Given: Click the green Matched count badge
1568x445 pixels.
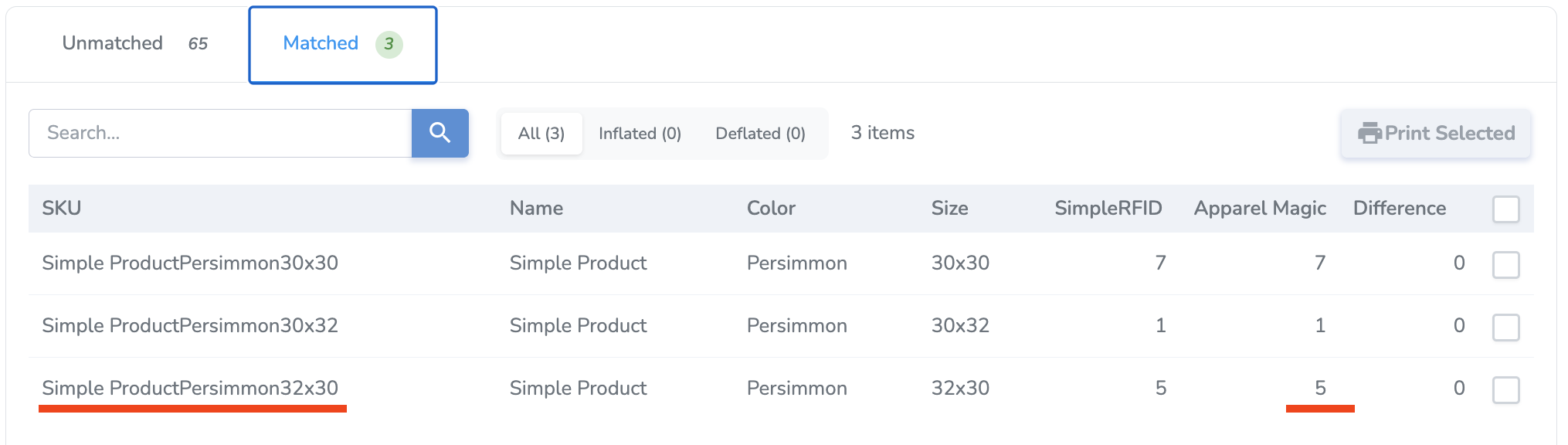Looking at the screenshot, I should (389, 44).
